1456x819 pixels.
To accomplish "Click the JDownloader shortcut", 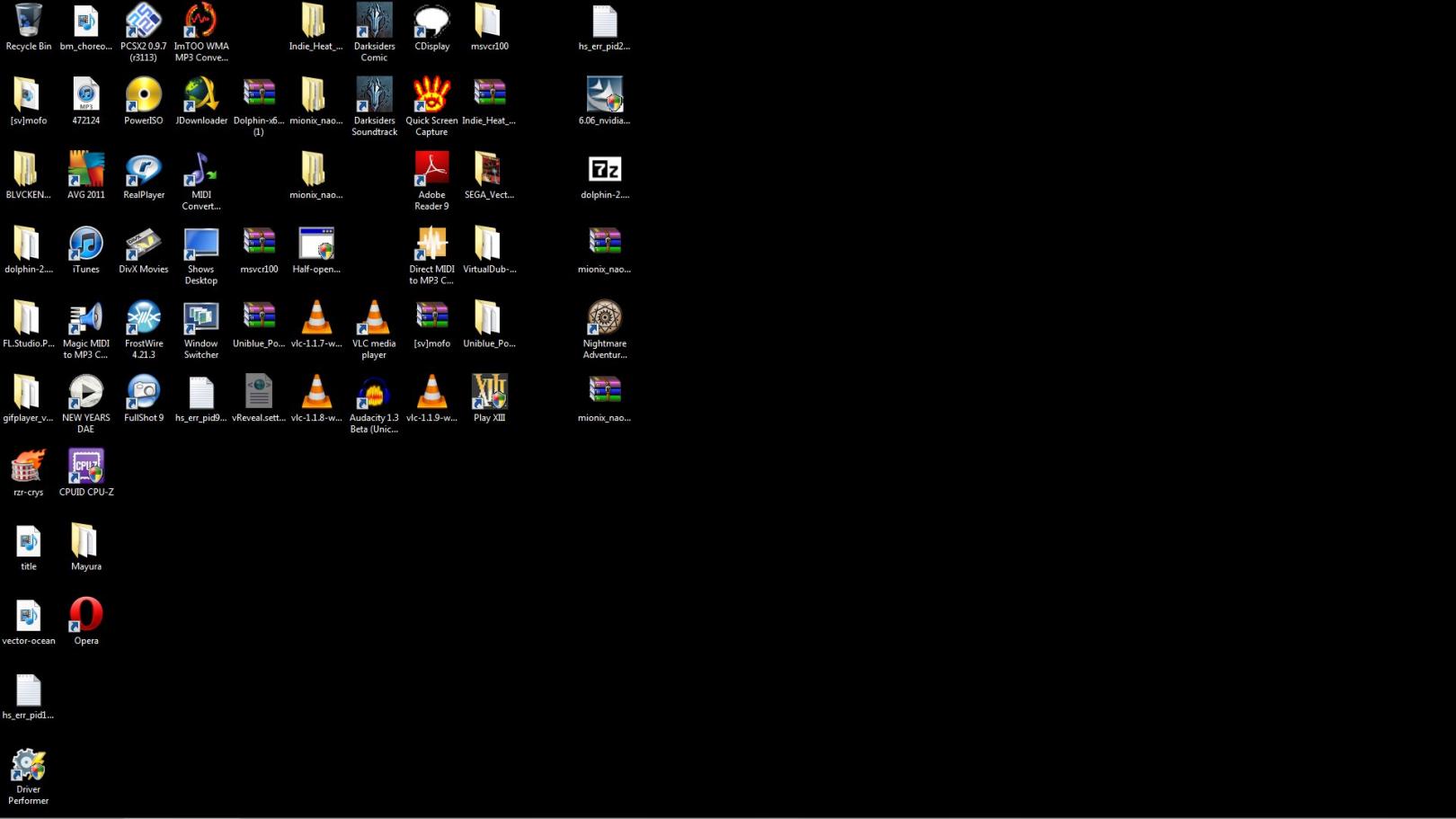I will click(x=201, y=94).
